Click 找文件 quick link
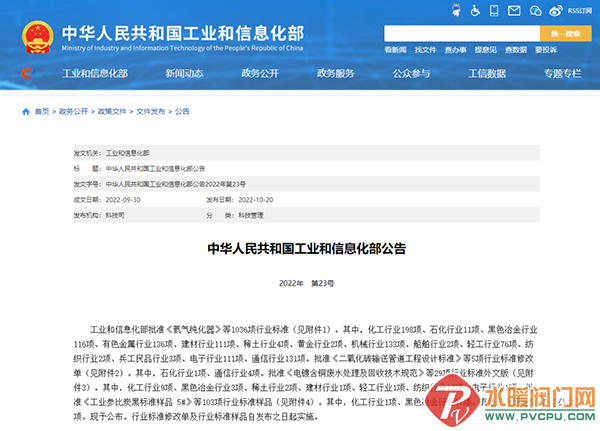This screenshot has width=600, height=431. click(x=426, y=50)
